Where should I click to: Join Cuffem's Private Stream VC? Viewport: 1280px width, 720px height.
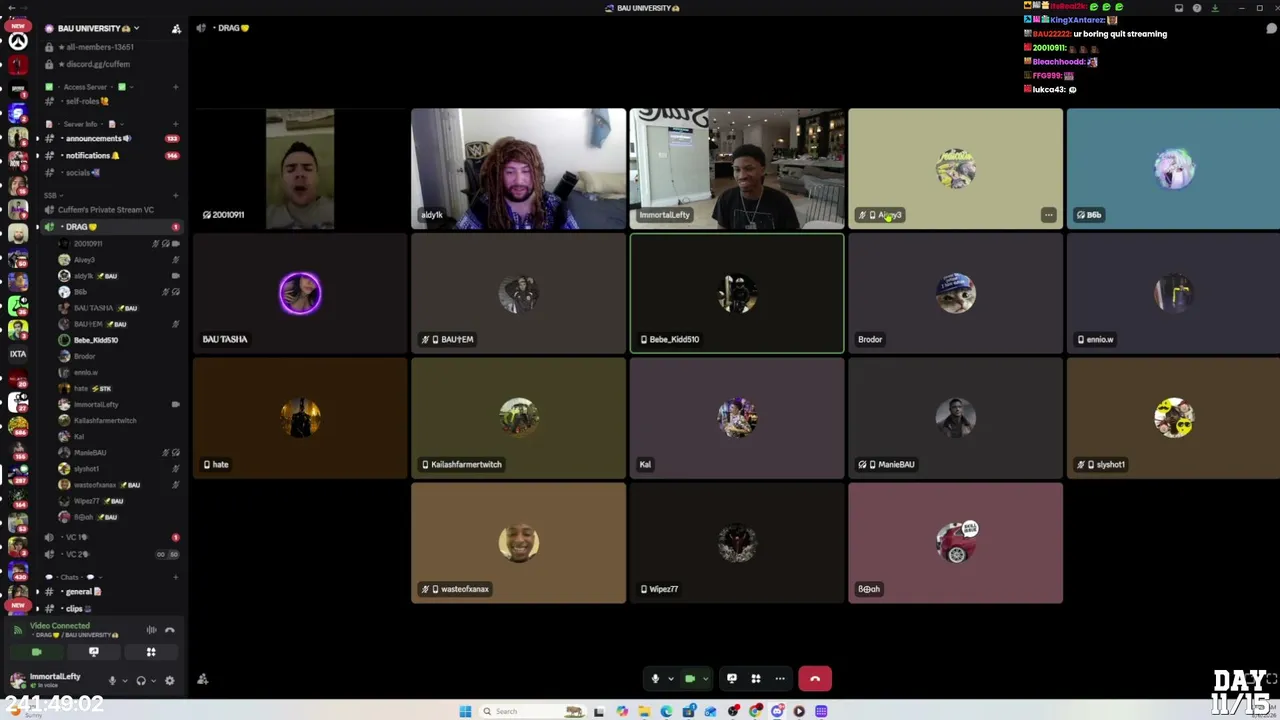(x=110, y=210)
